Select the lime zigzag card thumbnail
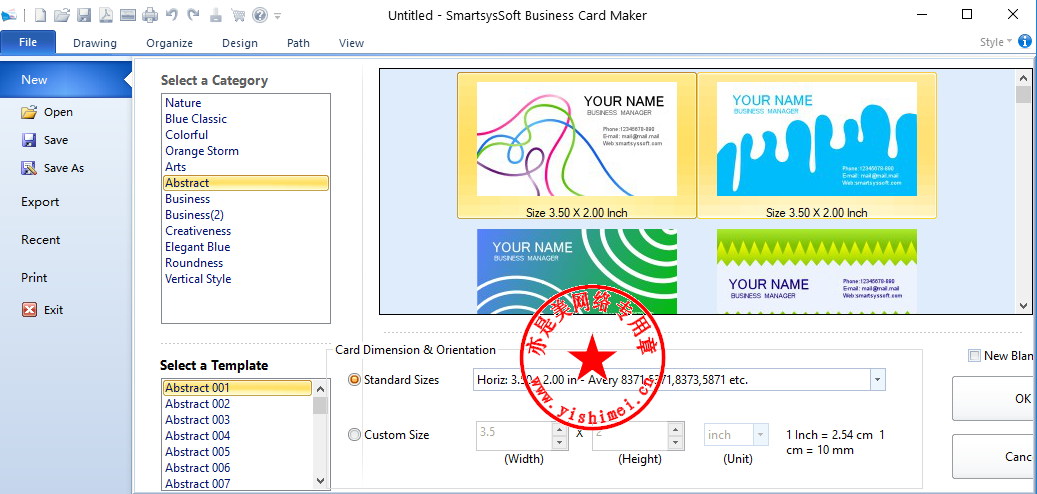The width and height of the screenshot is (1037, 494). 817,271
